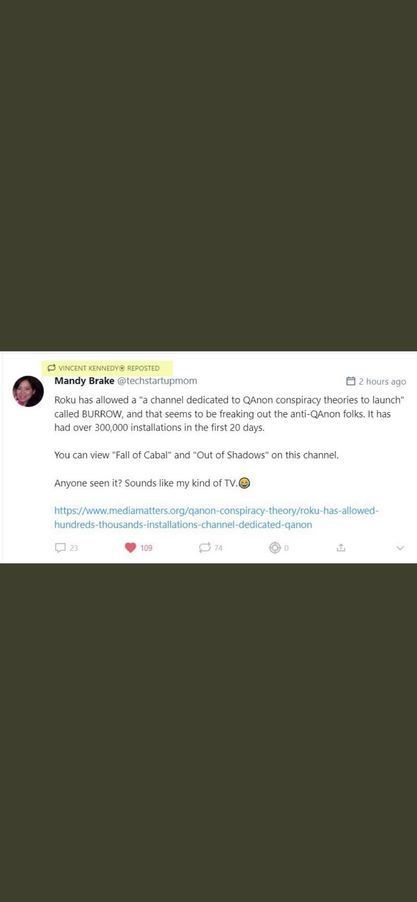417x902 pixels.
Task: Expand the post options chevron
Action: coord(400,548)
